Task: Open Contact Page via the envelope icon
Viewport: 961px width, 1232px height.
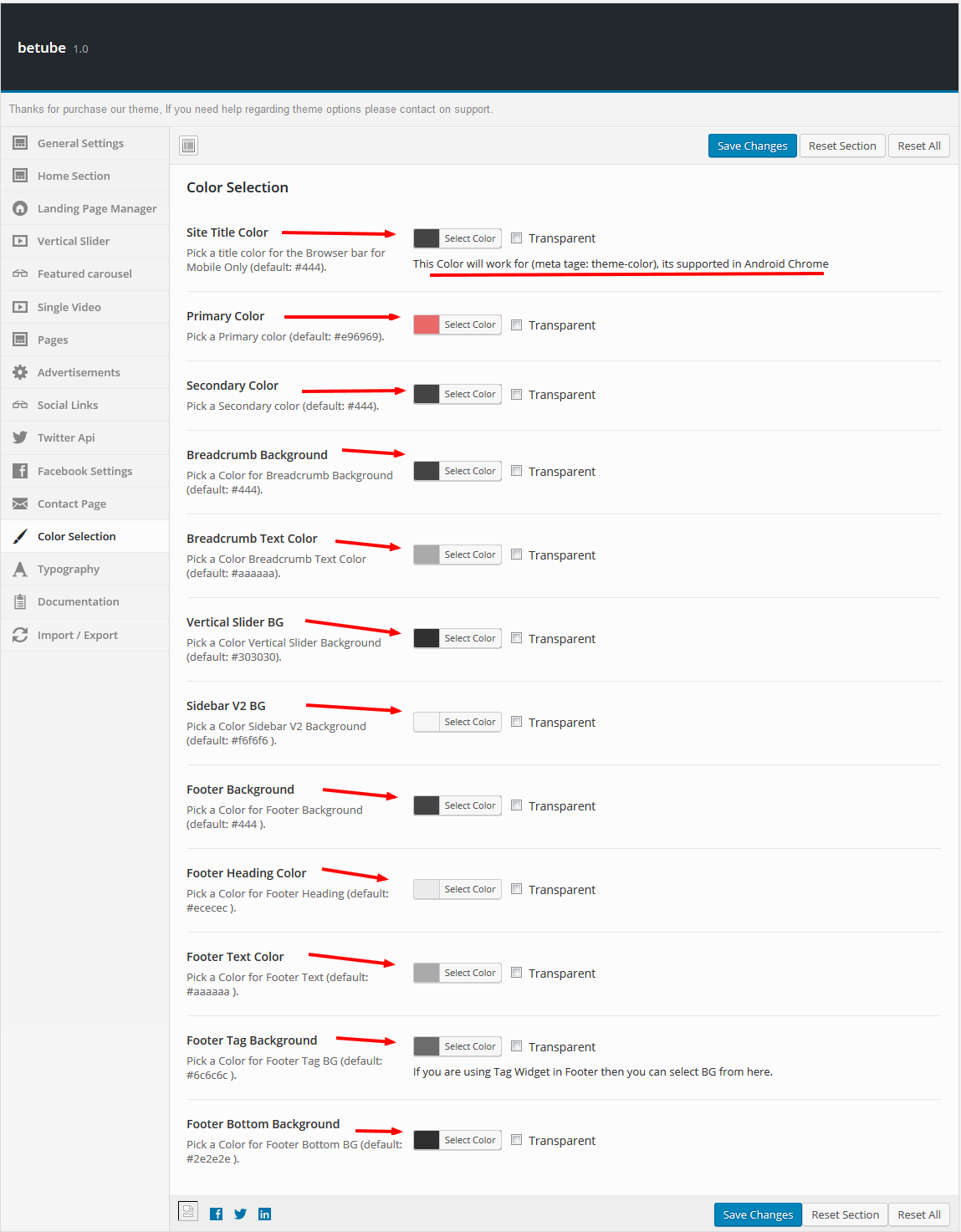Action: coord(20,503)
